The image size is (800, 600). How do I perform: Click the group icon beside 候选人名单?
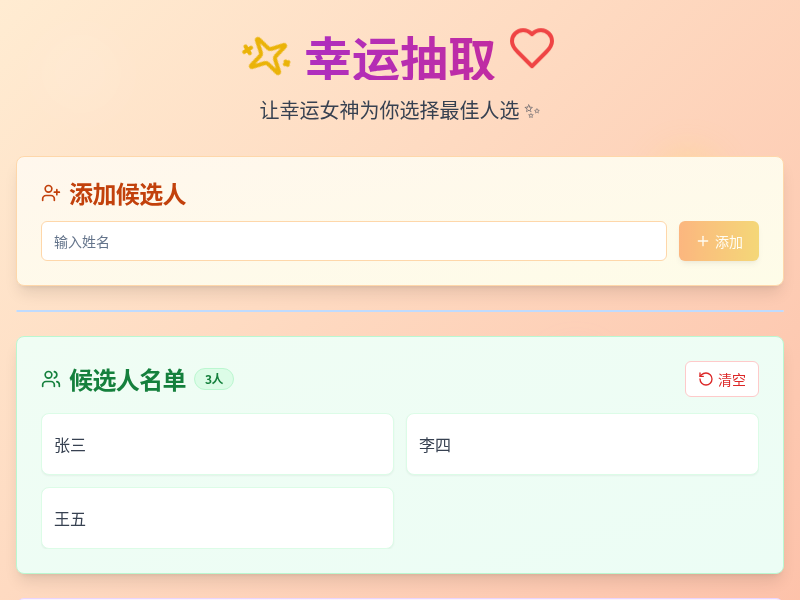[50, 379]
